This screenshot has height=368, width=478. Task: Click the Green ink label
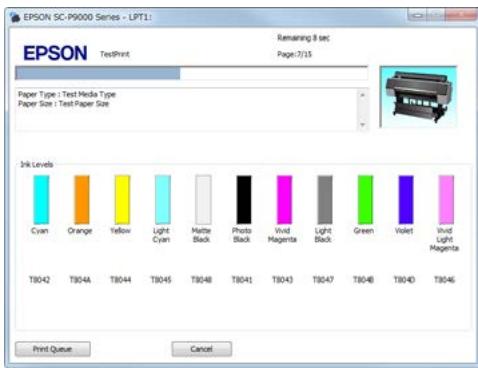coord(364,231)
